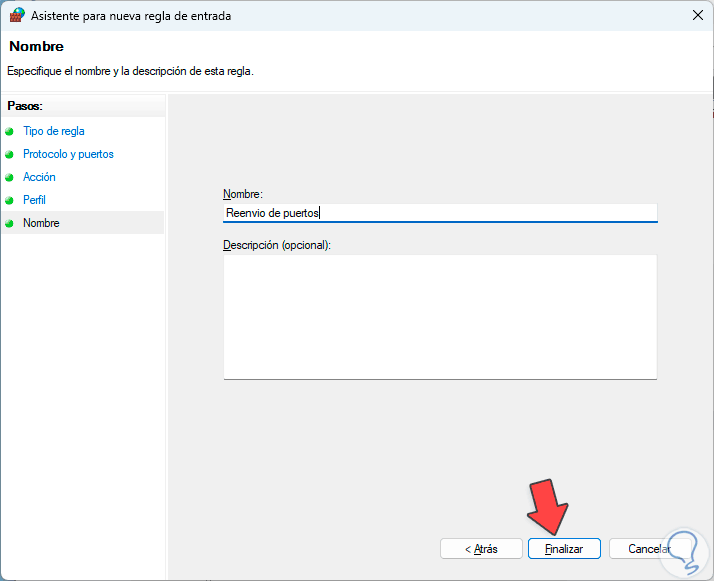Click the green bullet beside Acción
The width and height of the screenshot is (714, 581).
[x=10, y=177]
